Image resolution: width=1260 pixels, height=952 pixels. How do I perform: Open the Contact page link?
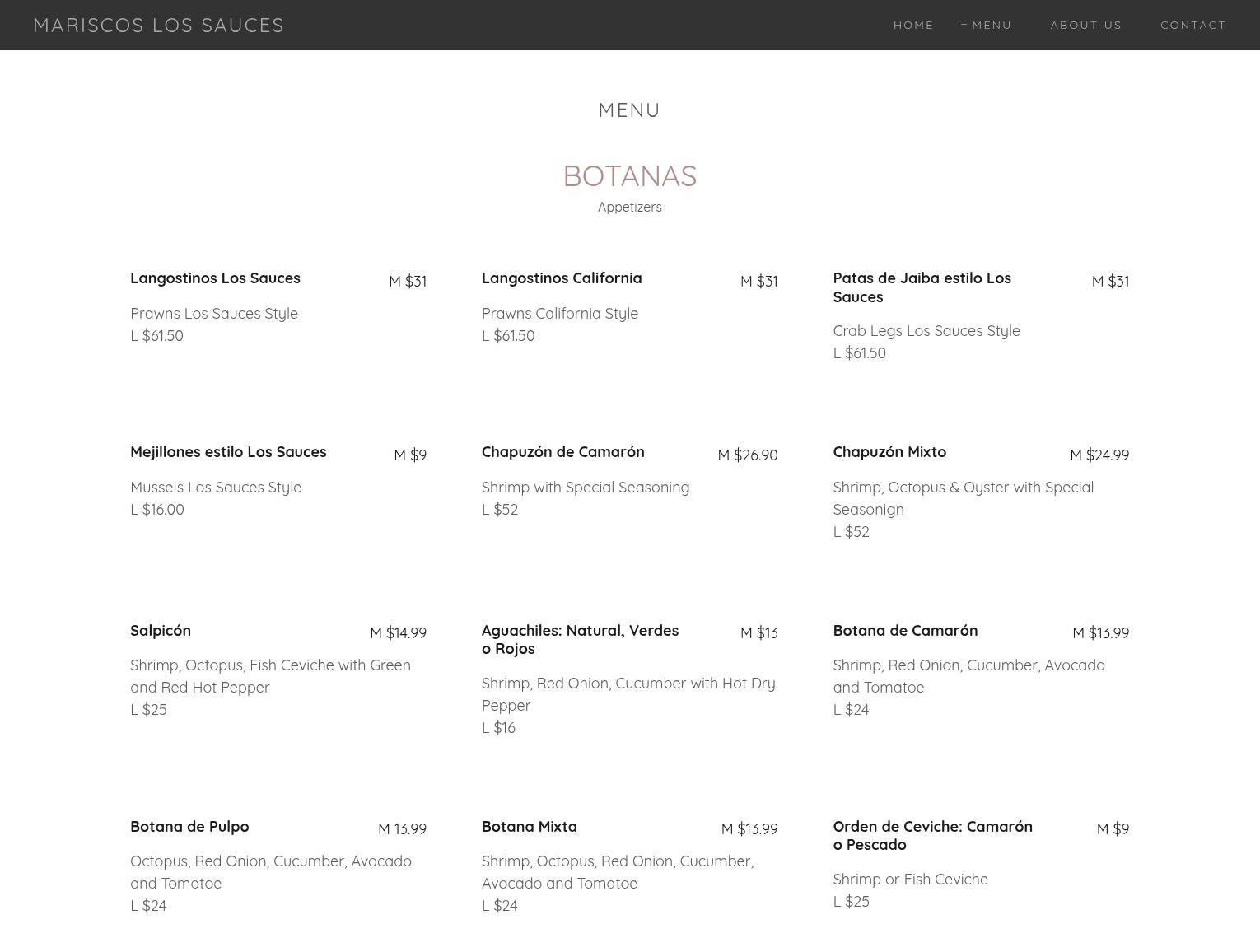[1192, 26]
